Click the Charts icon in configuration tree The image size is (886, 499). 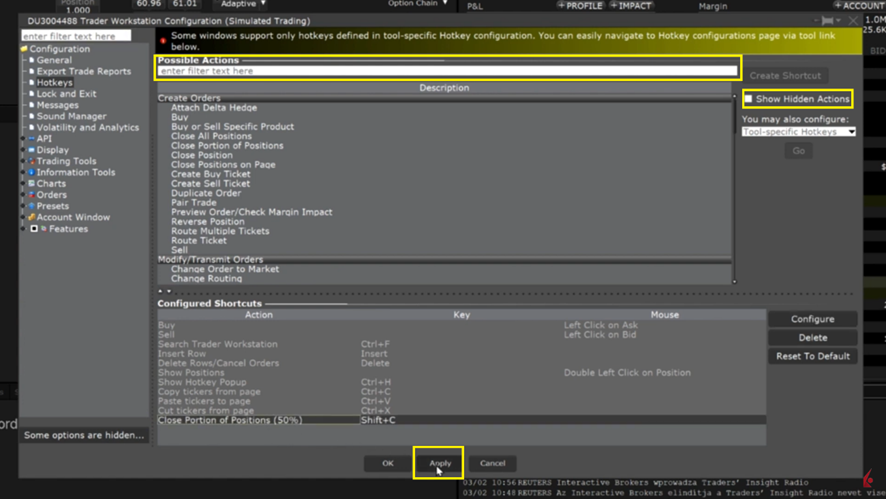click(32, 184)
